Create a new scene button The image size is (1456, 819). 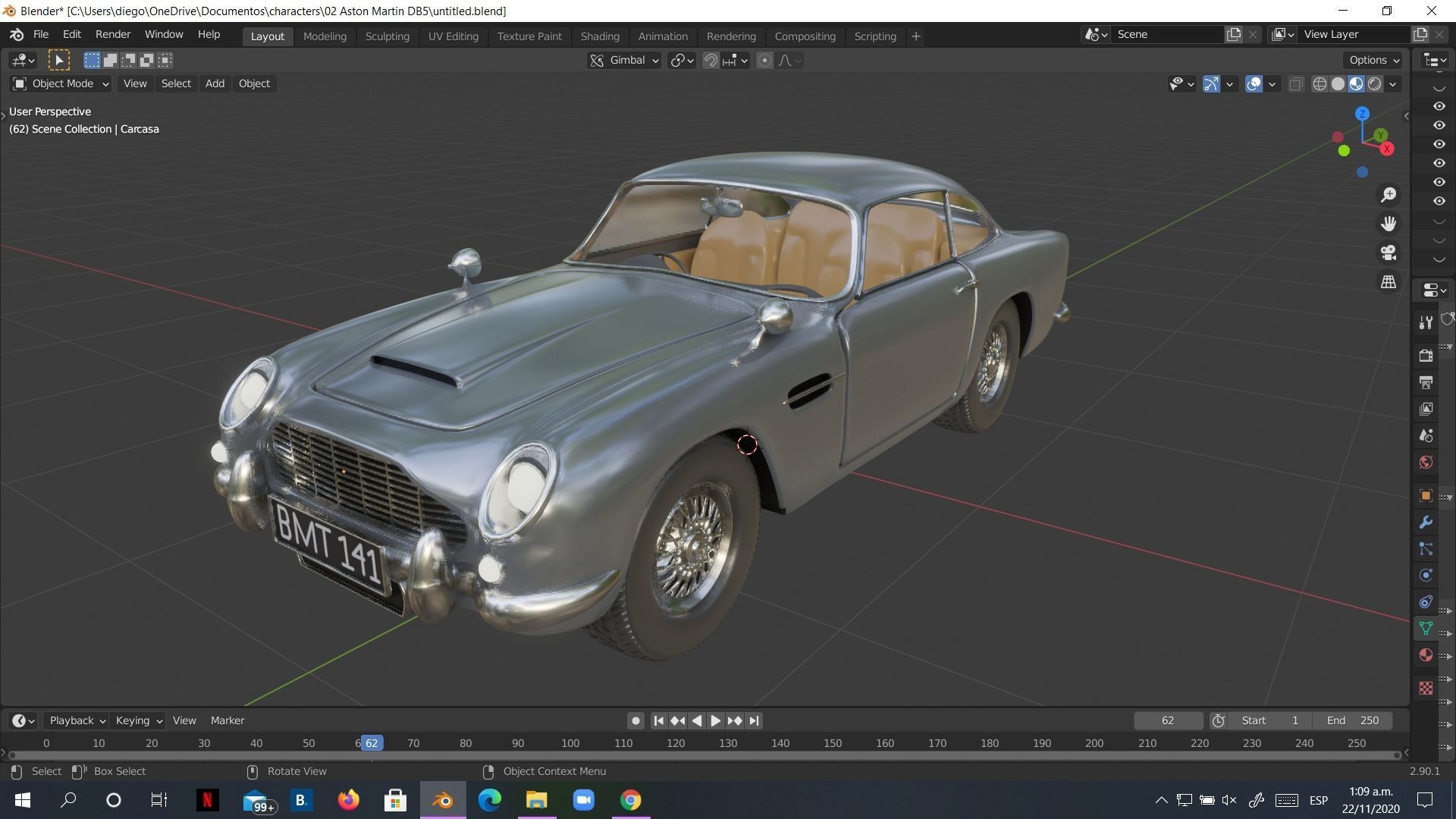tap(1234, 34)
